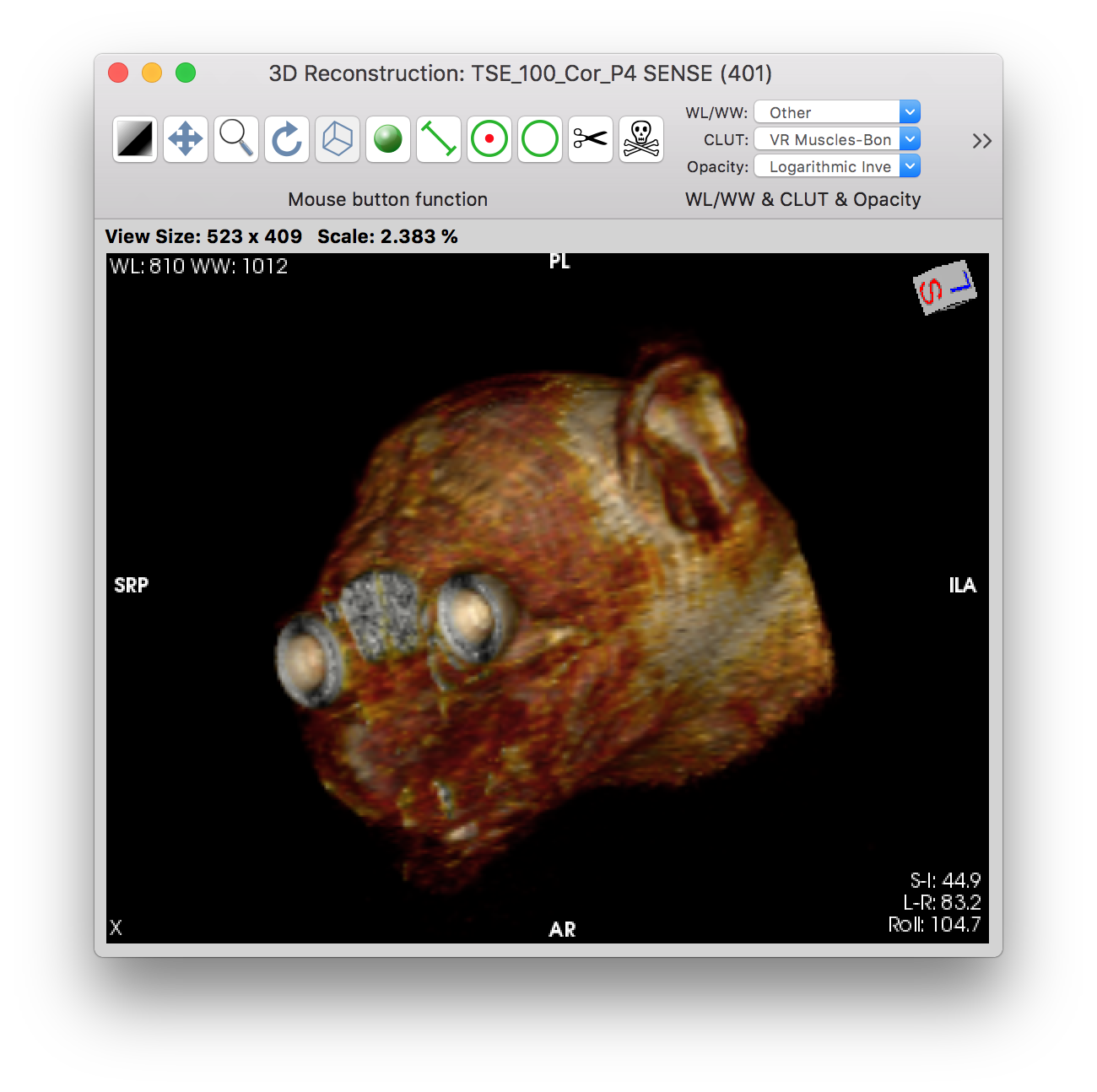Viewport: 1097px width, 1092px height.
Task: Select the WL/WW contrast adjustment tool
Action: 135,139
